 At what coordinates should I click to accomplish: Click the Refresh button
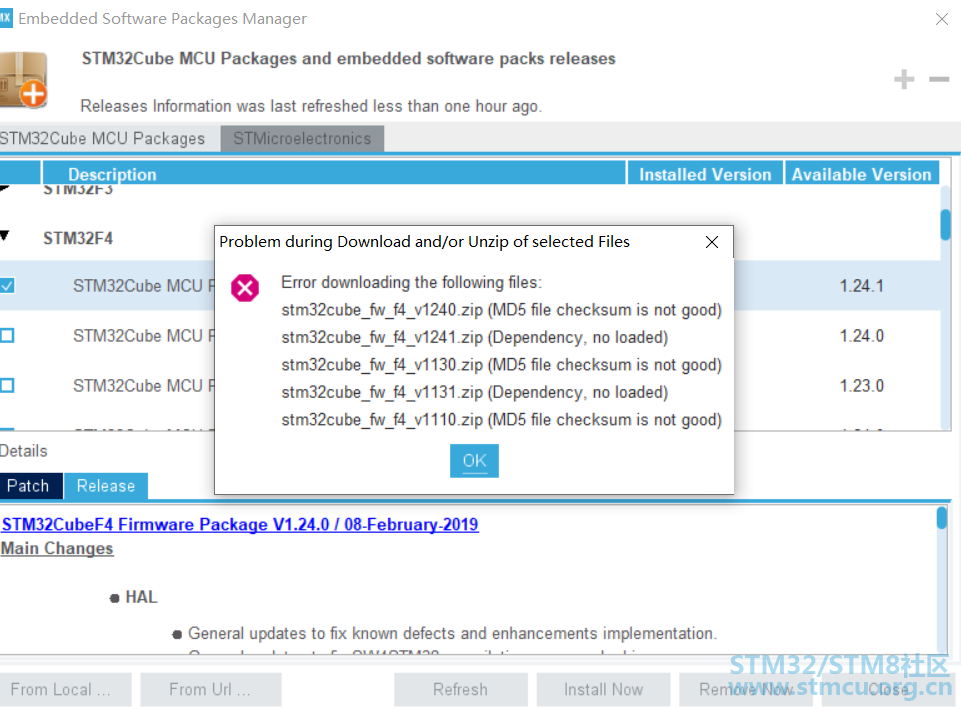coord(460,690)
